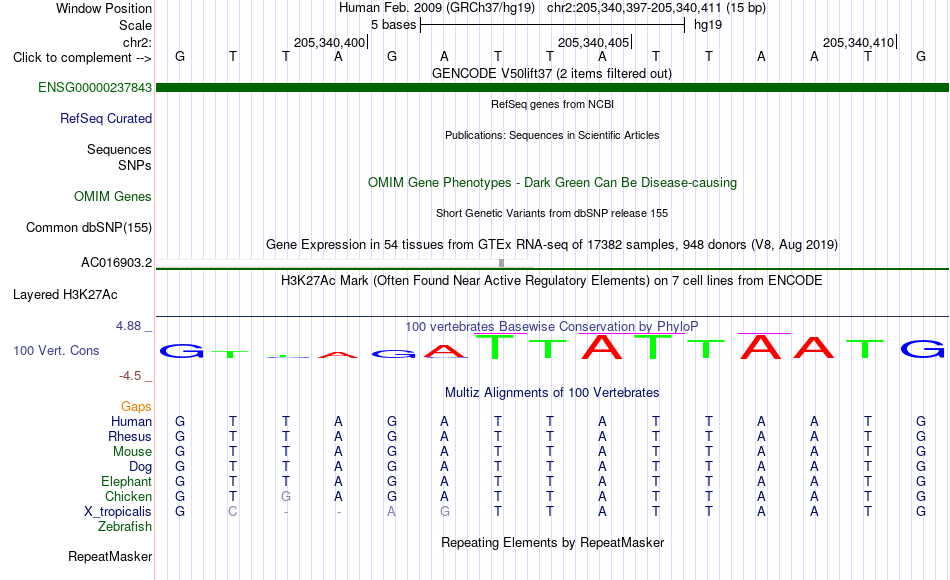Open 'Publications: Sequences in Scientific Articles' title
Screen dimensions: 950x580
pos(552,135)
